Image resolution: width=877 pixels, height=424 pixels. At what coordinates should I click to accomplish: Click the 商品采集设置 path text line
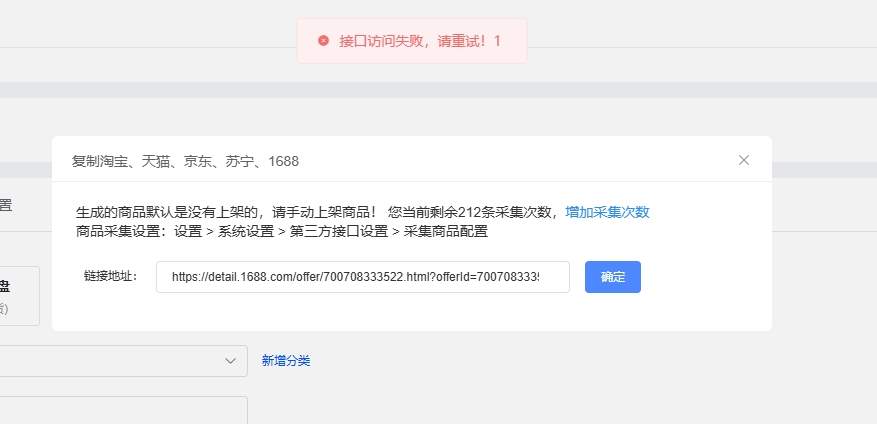[x=282, y=232]
